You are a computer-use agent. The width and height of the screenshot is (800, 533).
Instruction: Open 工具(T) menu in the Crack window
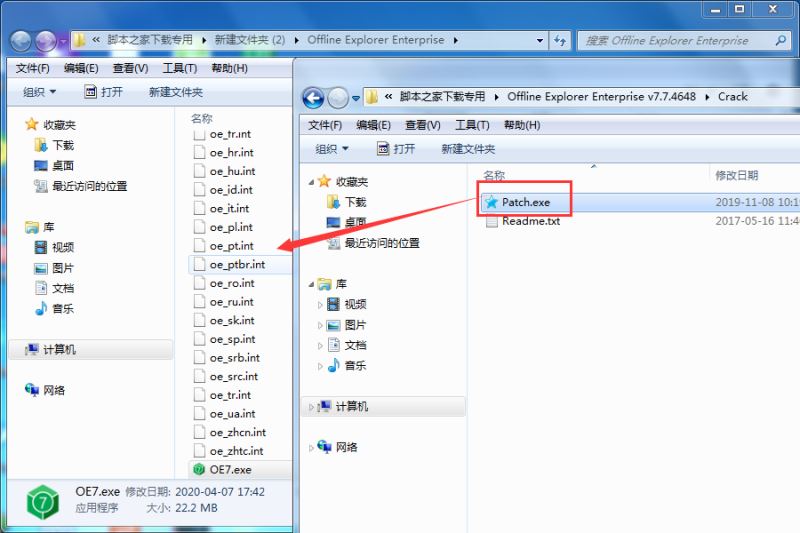(x=472, y=125)
